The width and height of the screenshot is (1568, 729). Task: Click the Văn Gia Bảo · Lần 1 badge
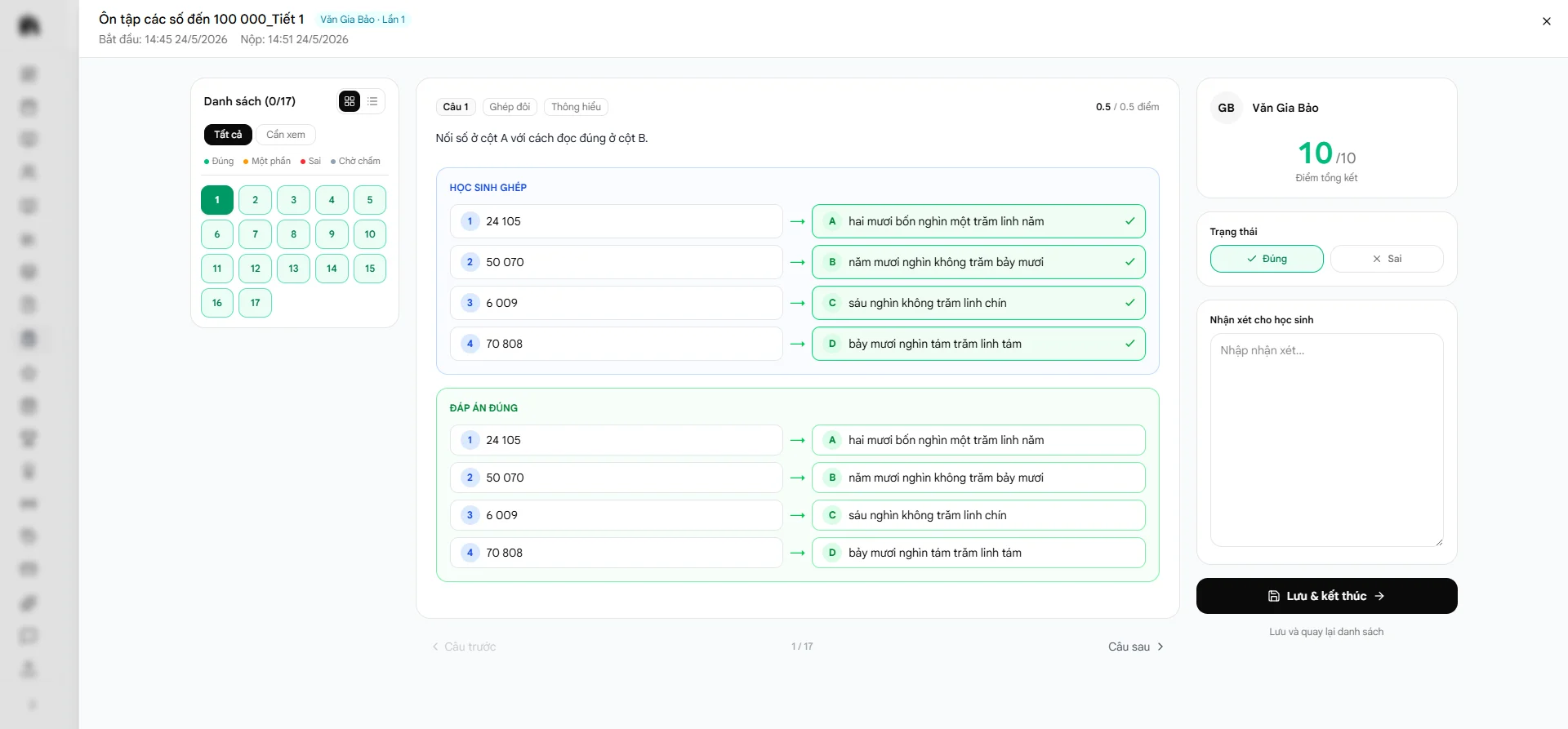coord(363,20)
